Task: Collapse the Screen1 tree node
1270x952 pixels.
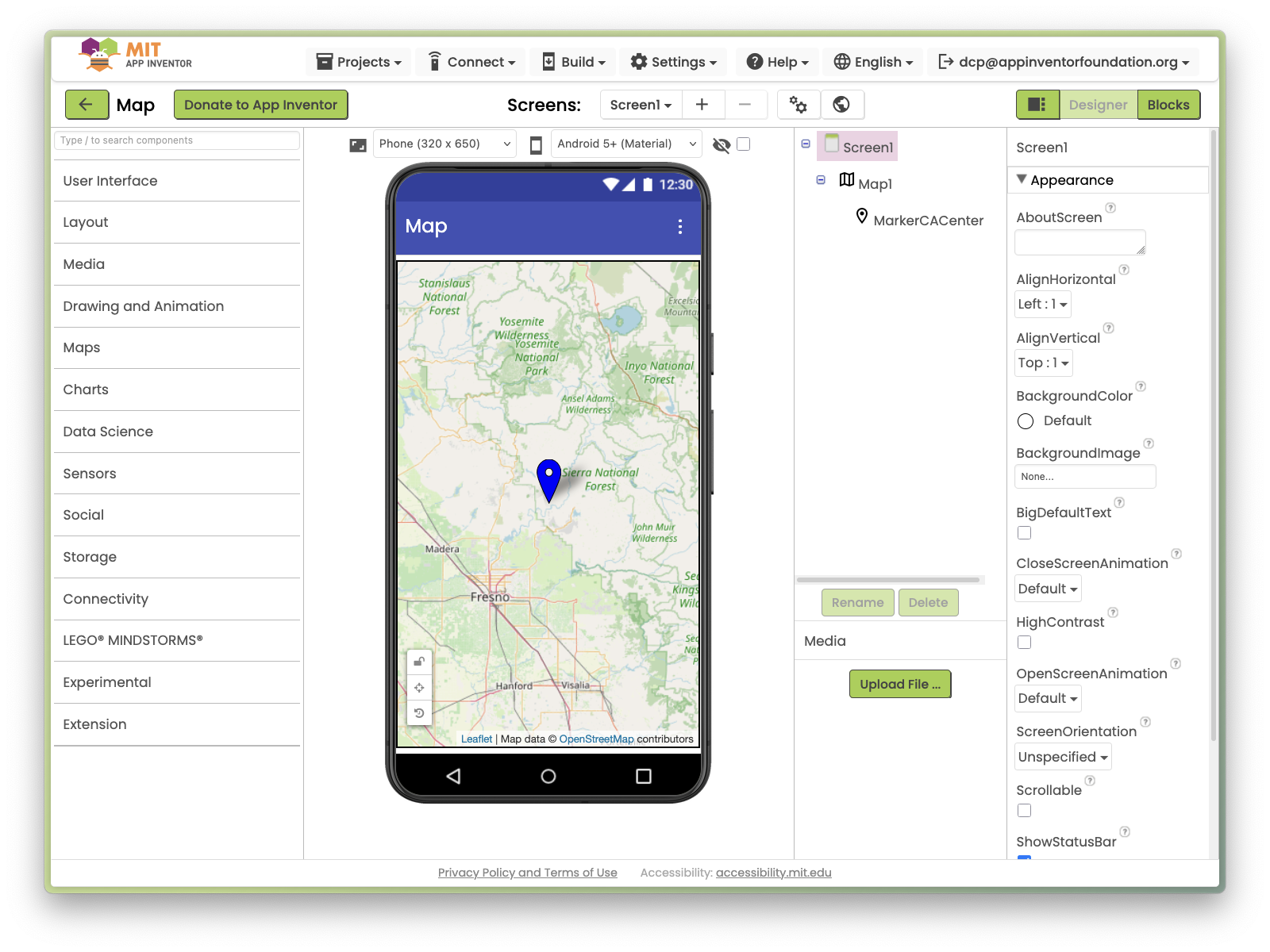Action: (x=806, y=144)
